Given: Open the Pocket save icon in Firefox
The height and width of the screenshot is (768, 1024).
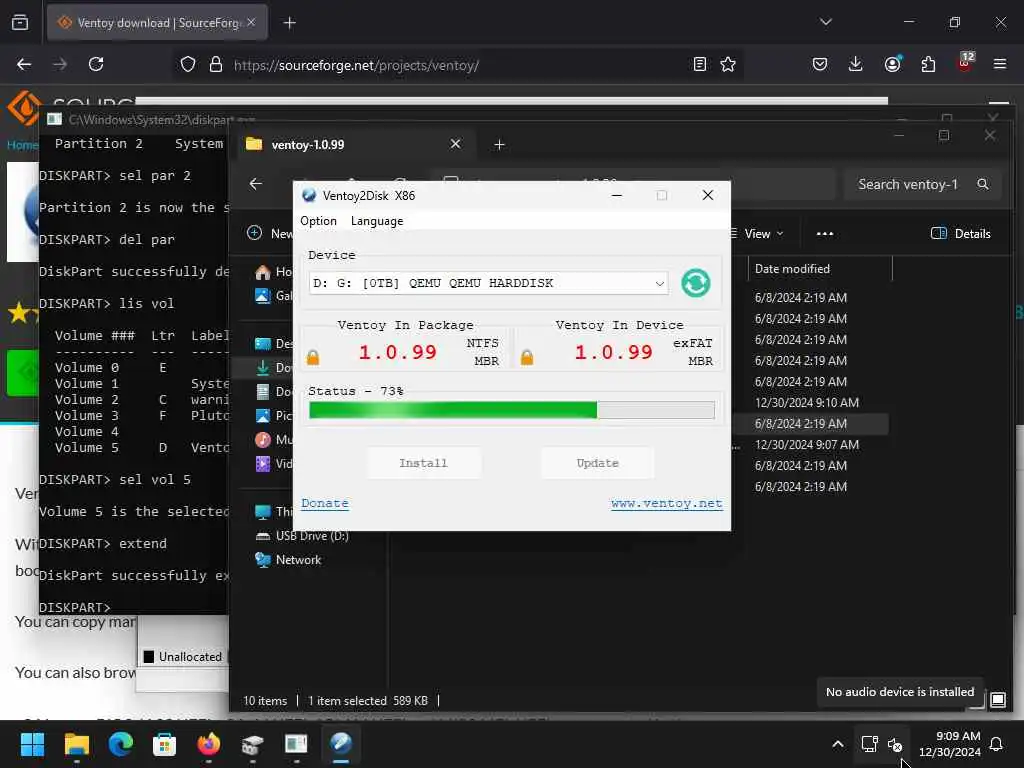Looking at the screenshot, I should tap(820, 64).
